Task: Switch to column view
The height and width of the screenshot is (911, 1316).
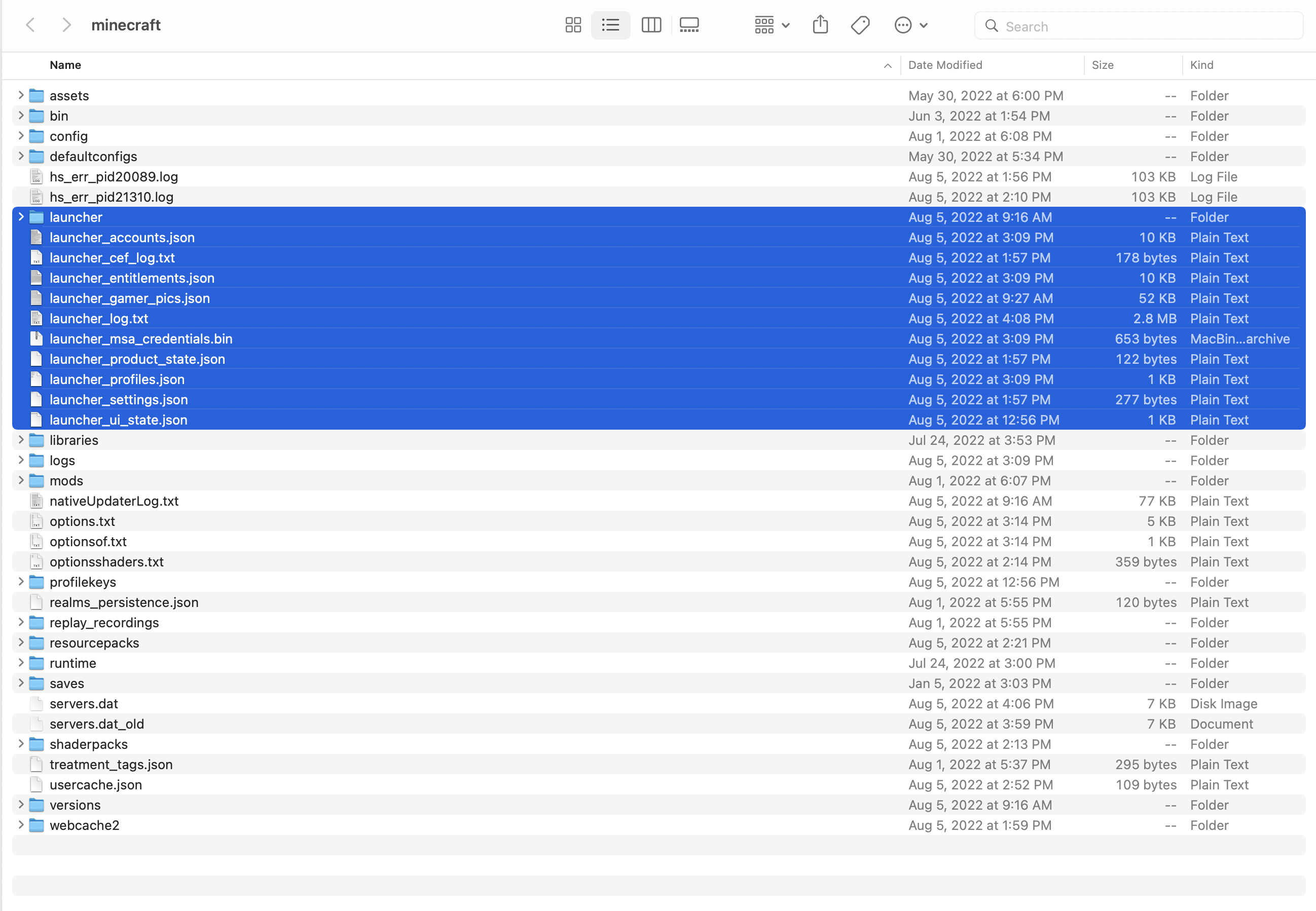Action: [x=651, y=25]
